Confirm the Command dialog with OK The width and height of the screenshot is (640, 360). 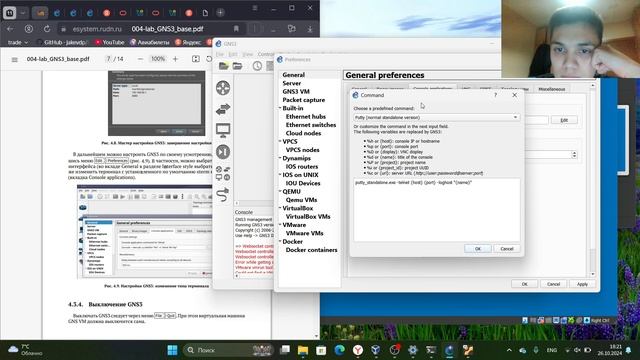478,249
